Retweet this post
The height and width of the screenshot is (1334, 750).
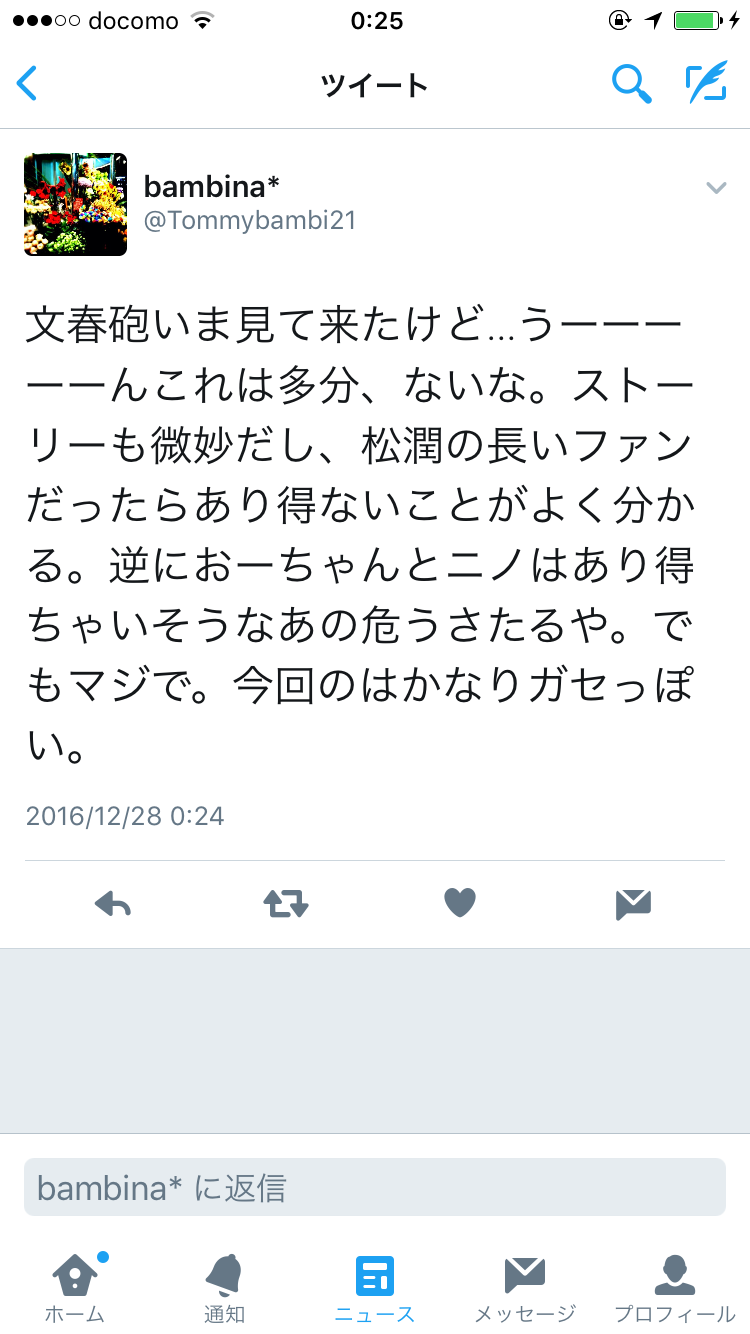(286, 904)
